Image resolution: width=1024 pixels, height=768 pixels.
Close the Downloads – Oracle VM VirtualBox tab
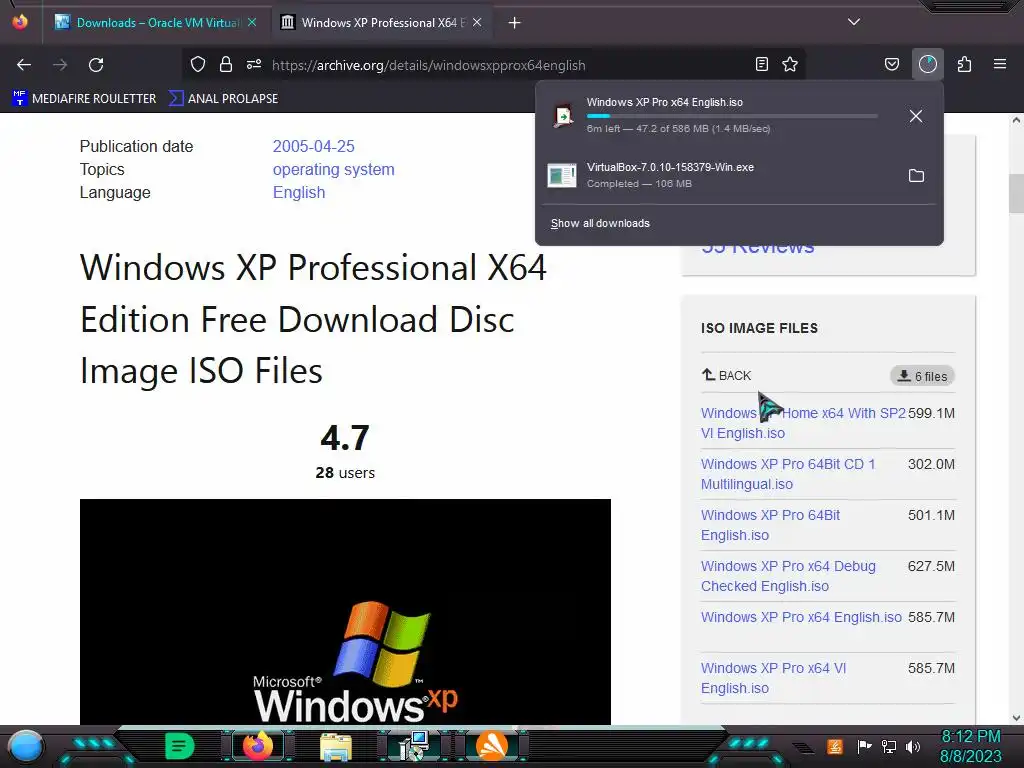tap(252, 22)
